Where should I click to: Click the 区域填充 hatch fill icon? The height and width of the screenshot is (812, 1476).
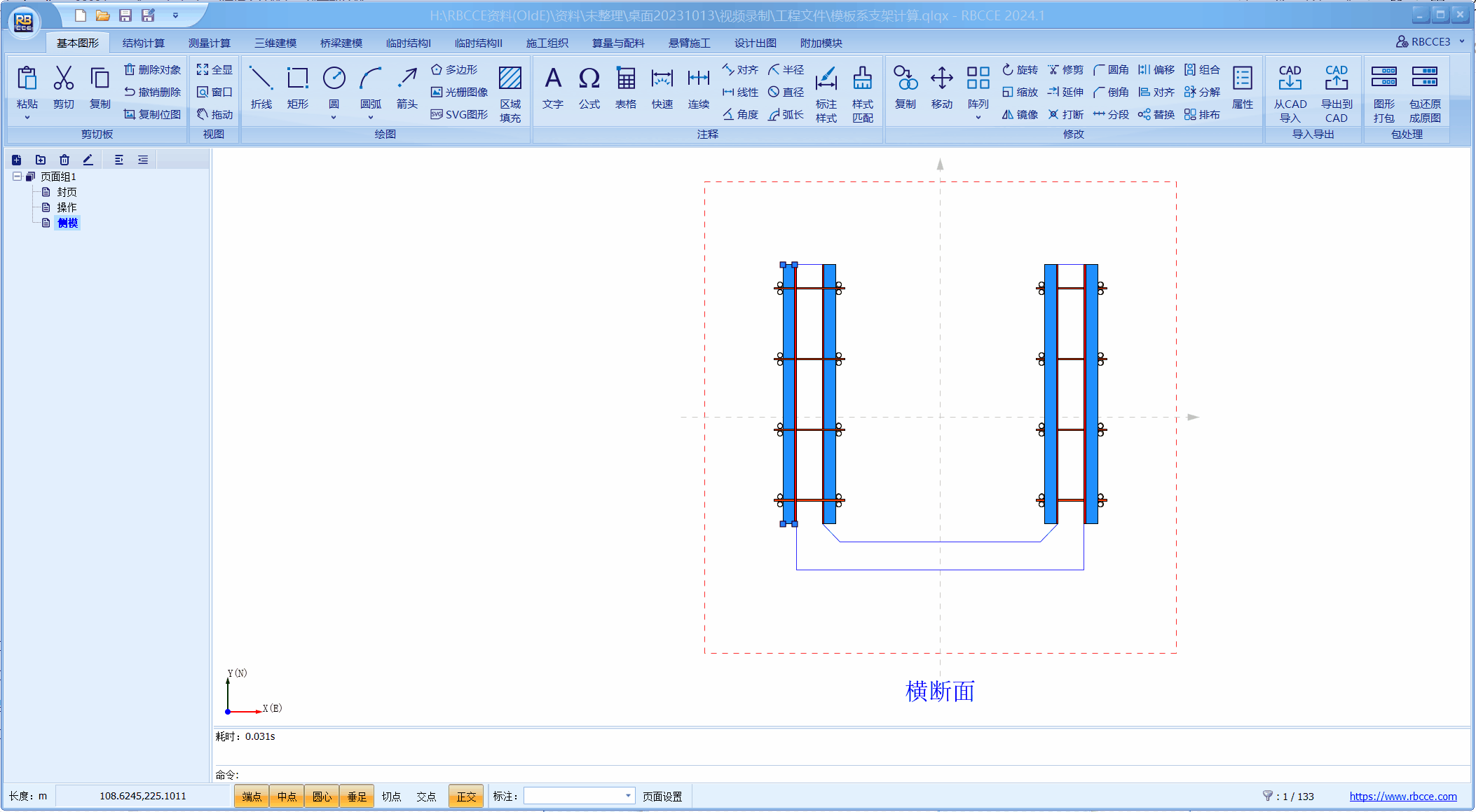[x=510, y=78]
